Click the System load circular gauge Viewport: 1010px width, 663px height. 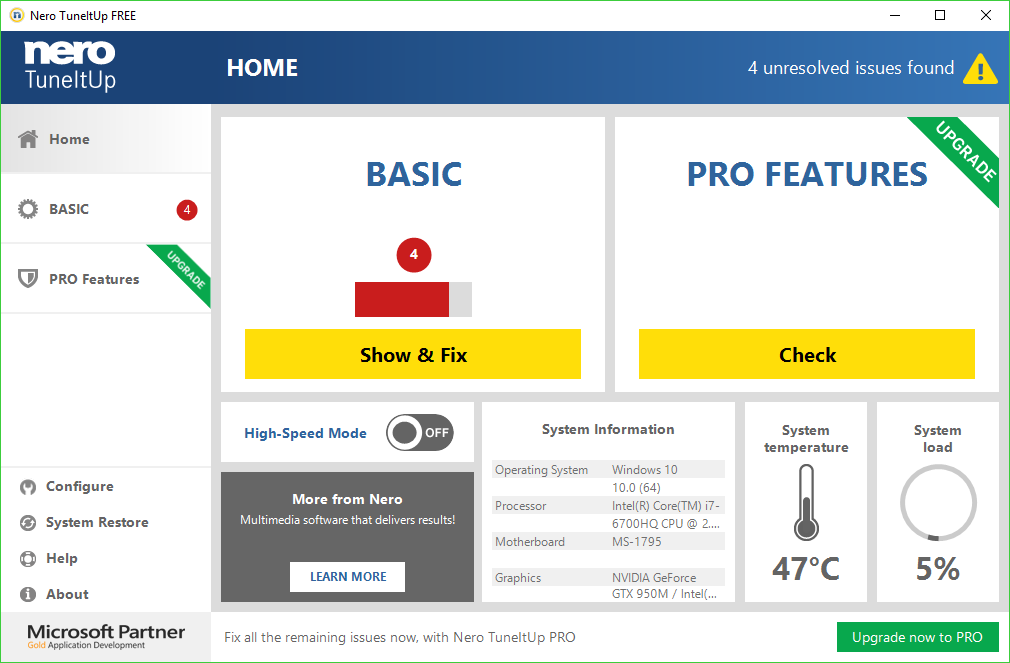(938, 503)
